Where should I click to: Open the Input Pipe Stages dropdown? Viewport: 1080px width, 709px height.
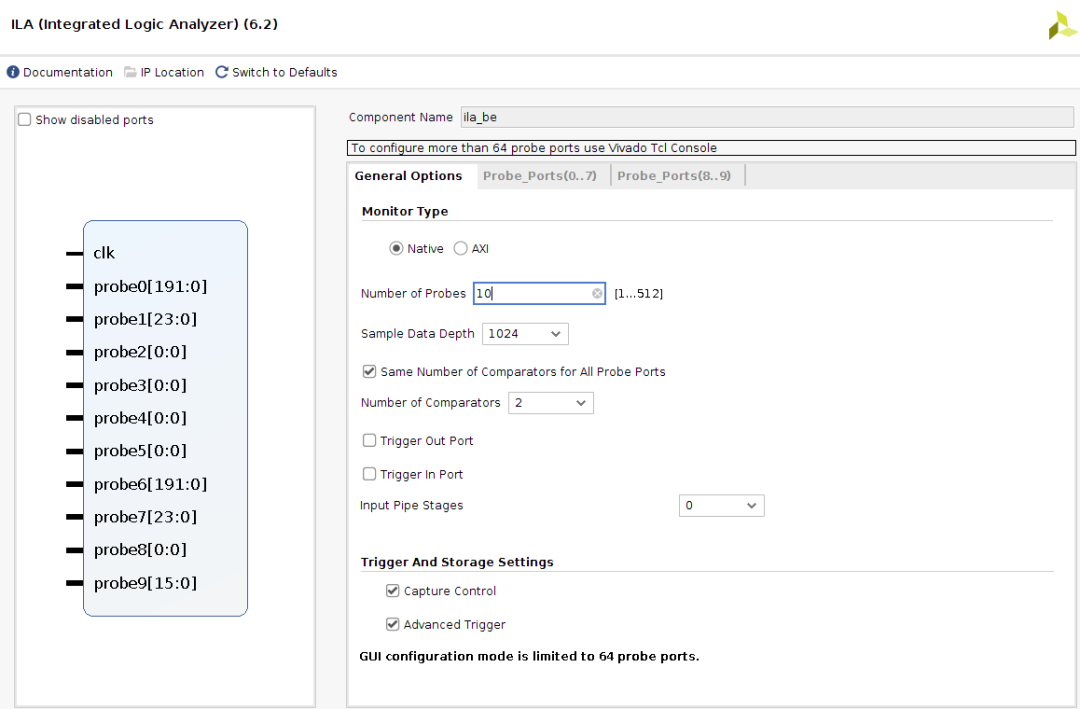click(x=721, y=506)
